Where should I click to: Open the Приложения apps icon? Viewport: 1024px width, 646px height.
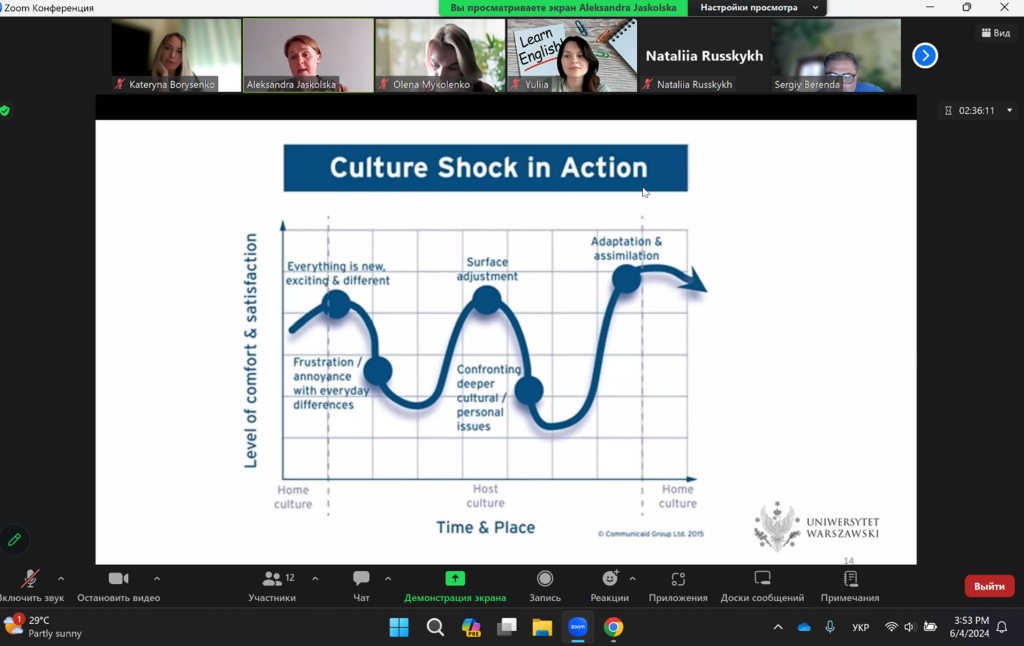pos(678,579)
